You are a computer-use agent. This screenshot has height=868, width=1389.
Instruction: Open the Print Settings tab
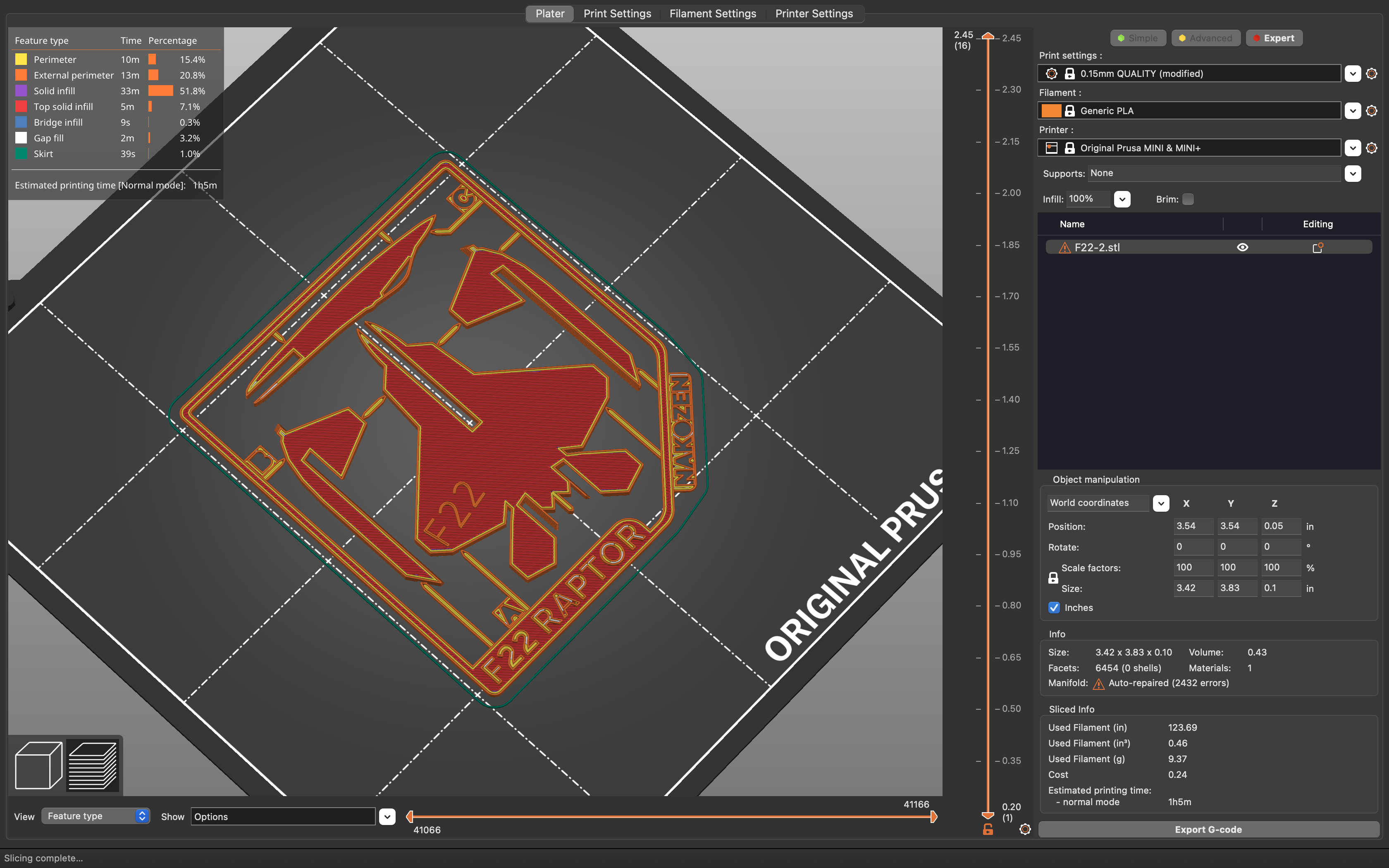(x=617, y=14)
